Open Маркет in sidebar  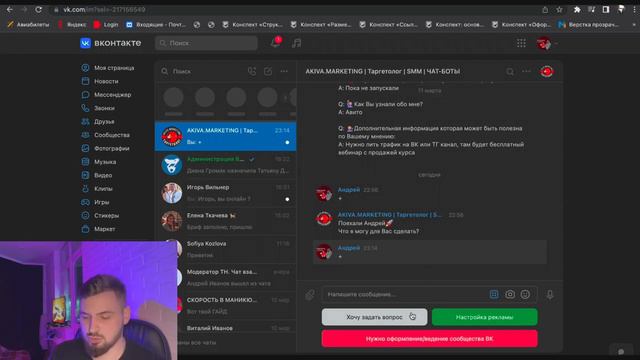[98, 229]
